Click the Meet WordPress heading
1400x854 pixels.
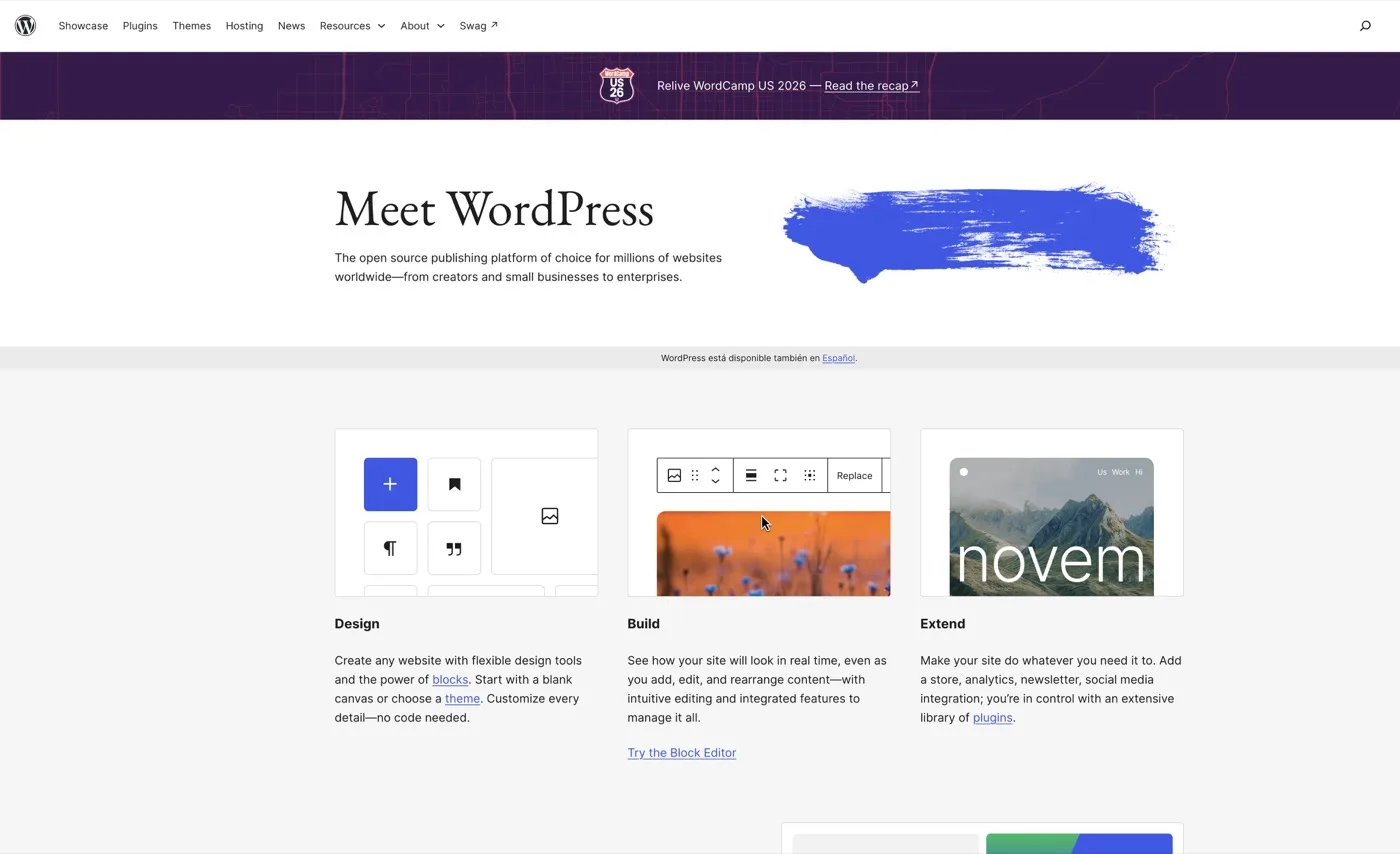pos(494,210)
